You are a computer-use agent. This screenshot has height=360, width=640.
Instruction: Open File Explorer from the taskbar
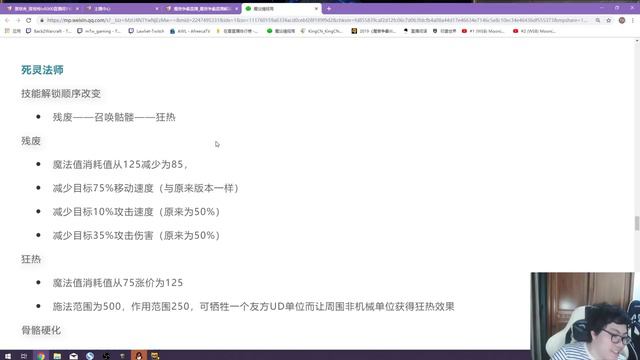point(57,356)
